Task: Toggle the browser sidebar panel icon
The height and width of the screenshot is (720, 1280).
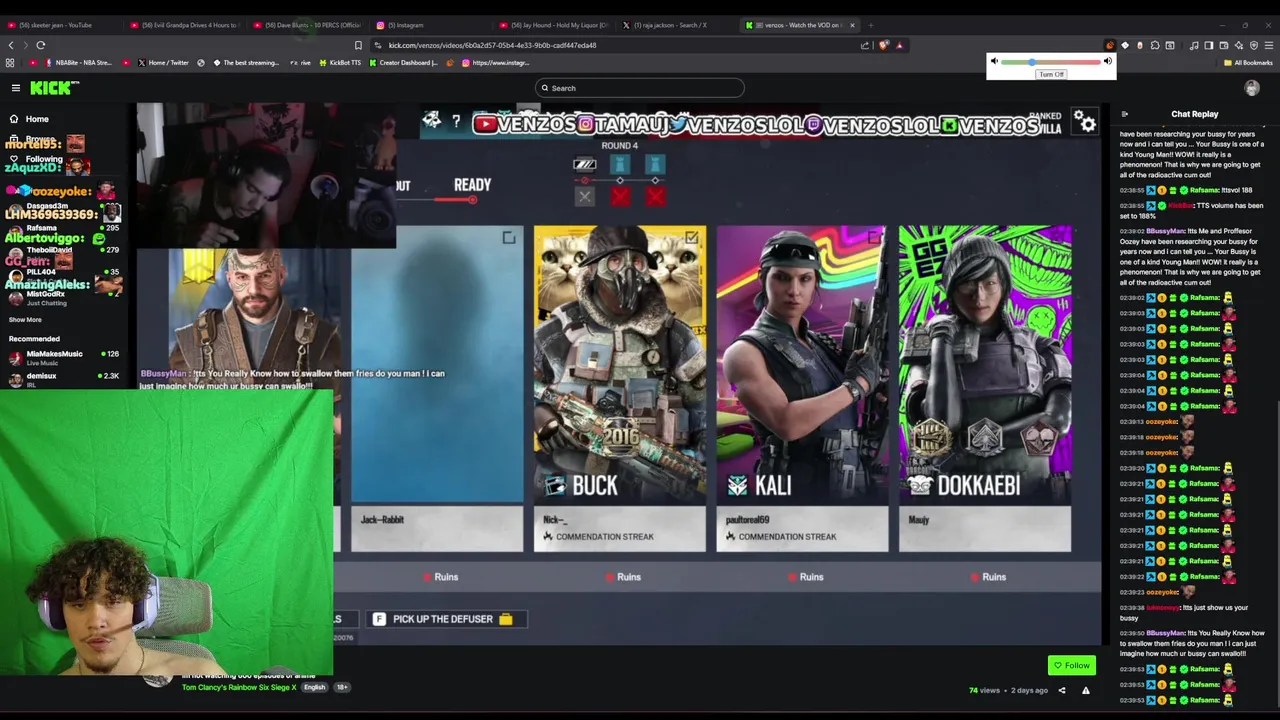Action: point(1209,45)
